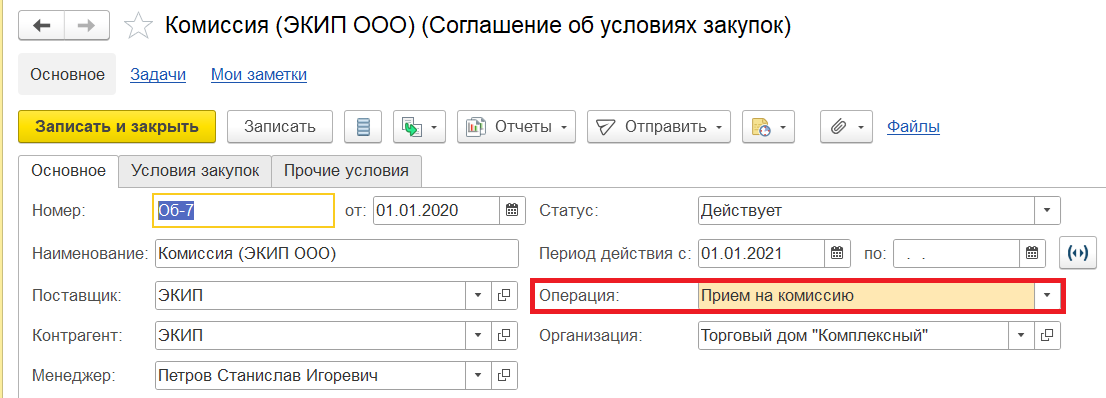The width and height of the screenshot is (1106, 398).
Task: Click the Контрагент field showing ЭКИП
Action: [x=310, y=336]
